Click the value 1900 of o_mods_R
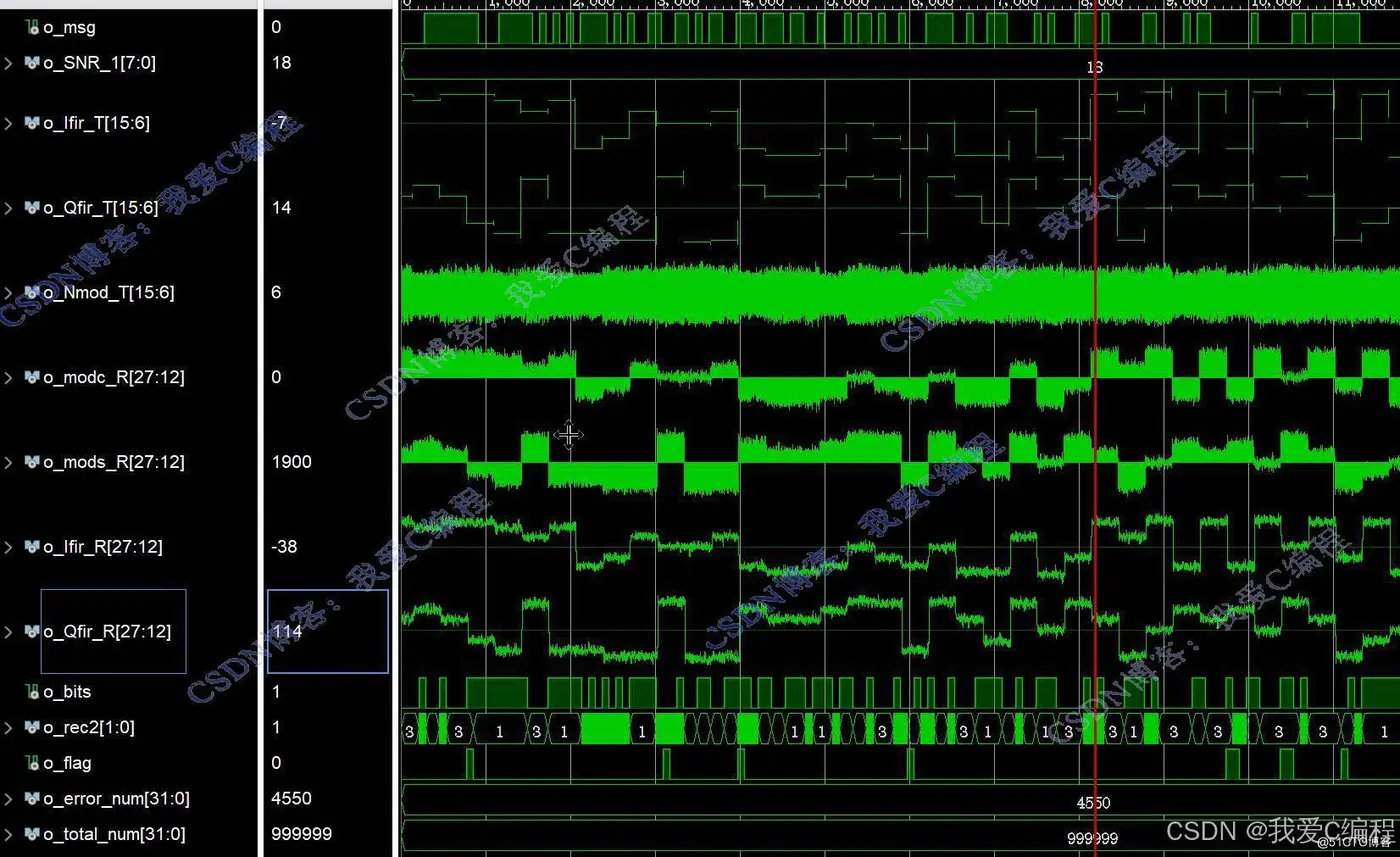Screen dimensions: 1400x857 (x=291, y=462)
